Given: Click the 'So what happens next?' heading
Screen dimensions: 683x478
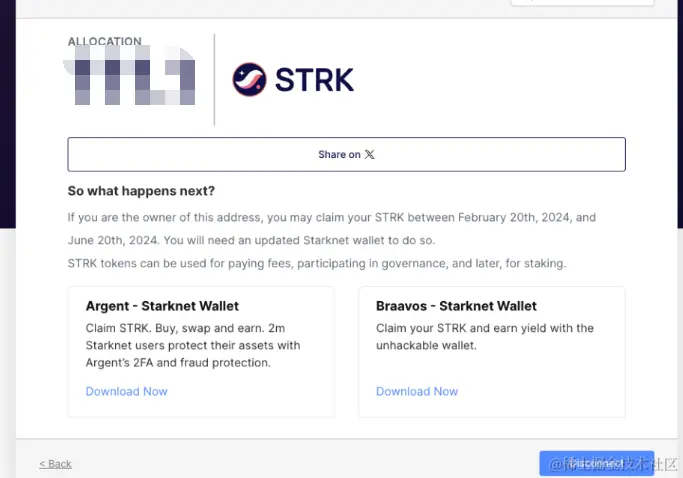Looking at the screenshot, I should pos(141,190).
